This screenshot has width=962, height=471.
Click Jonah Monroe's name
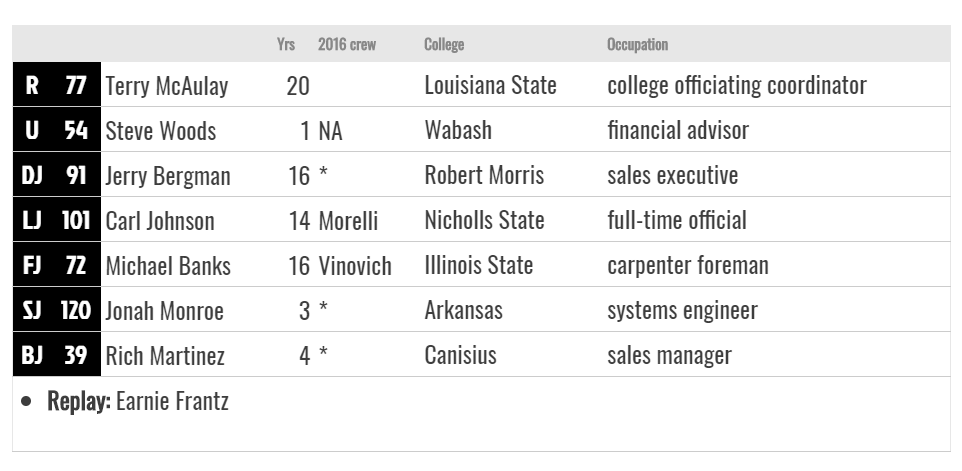(x=164, y=310)
